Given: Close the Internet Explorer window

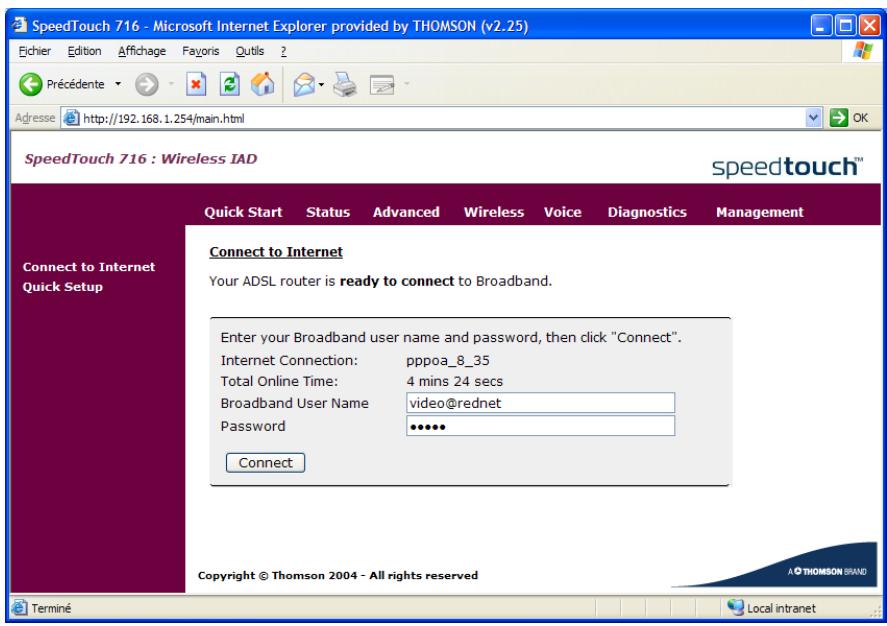Looking at the screenshot, I should (870, 25).
